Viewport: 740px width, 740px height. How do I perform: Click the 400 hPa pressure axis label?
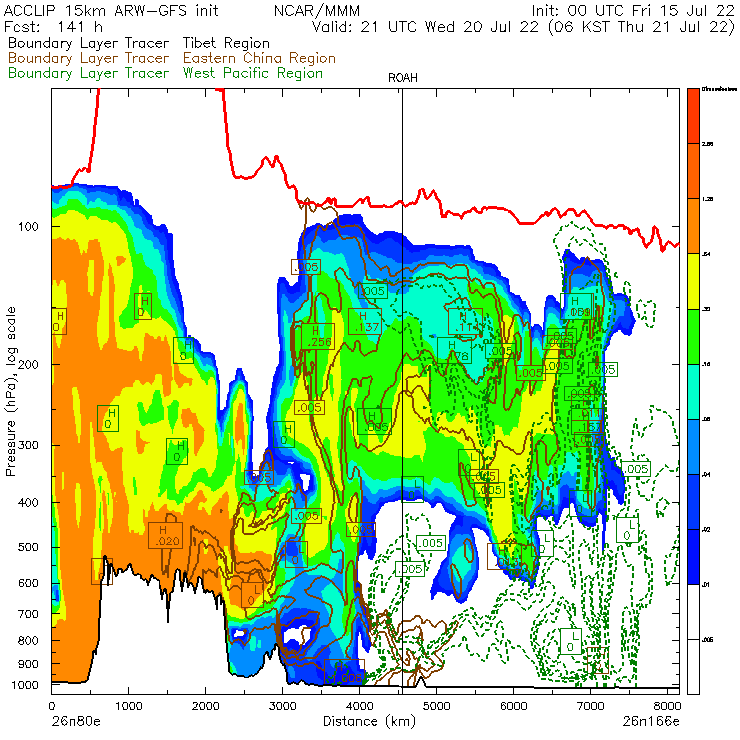click(x=28, y=503)
